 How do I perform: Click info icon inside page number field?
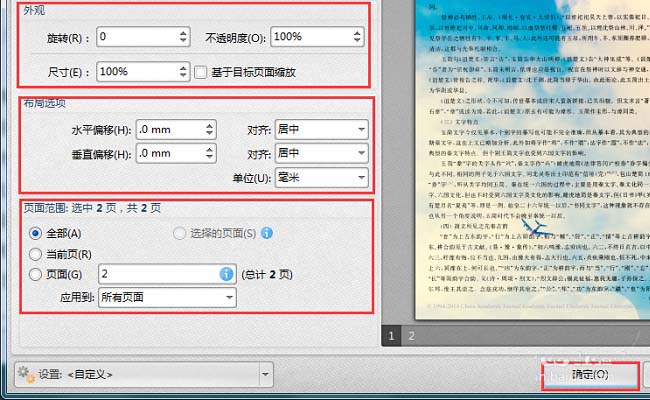pyautogui.click(x=226, y=274)
